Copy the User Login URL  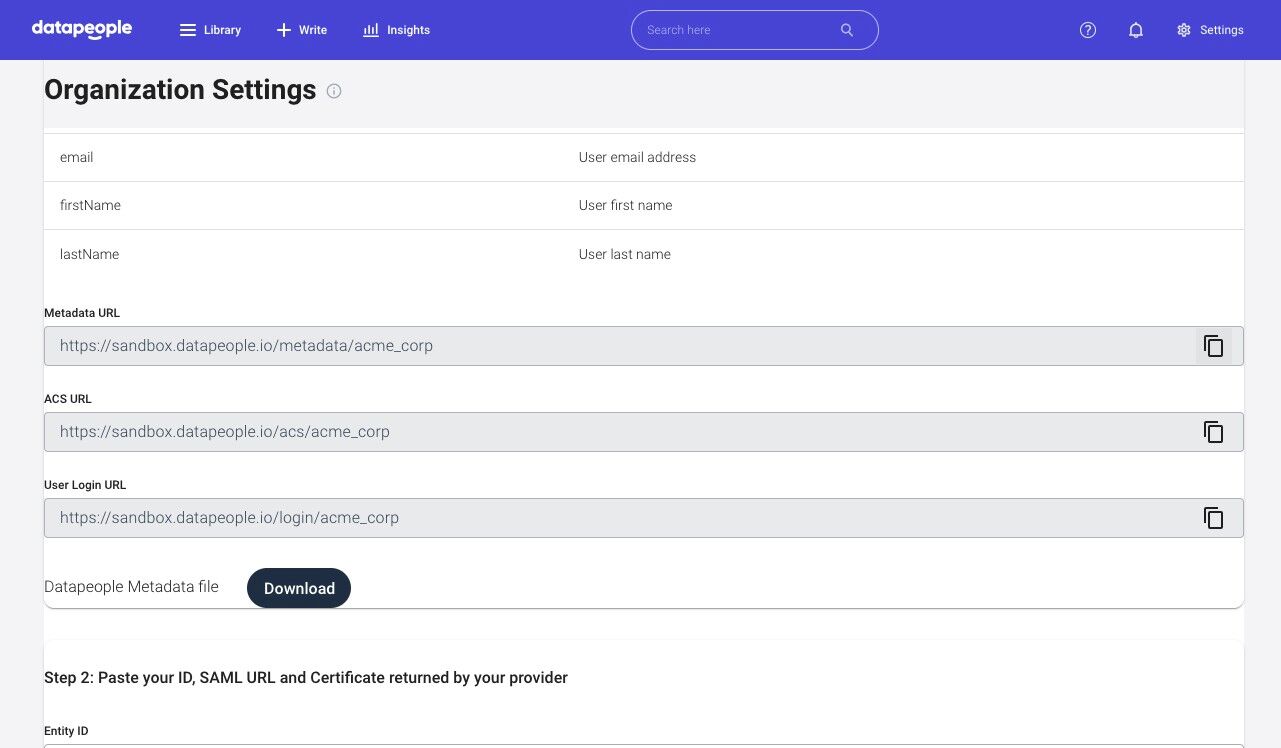click(x=1213, y=518)
